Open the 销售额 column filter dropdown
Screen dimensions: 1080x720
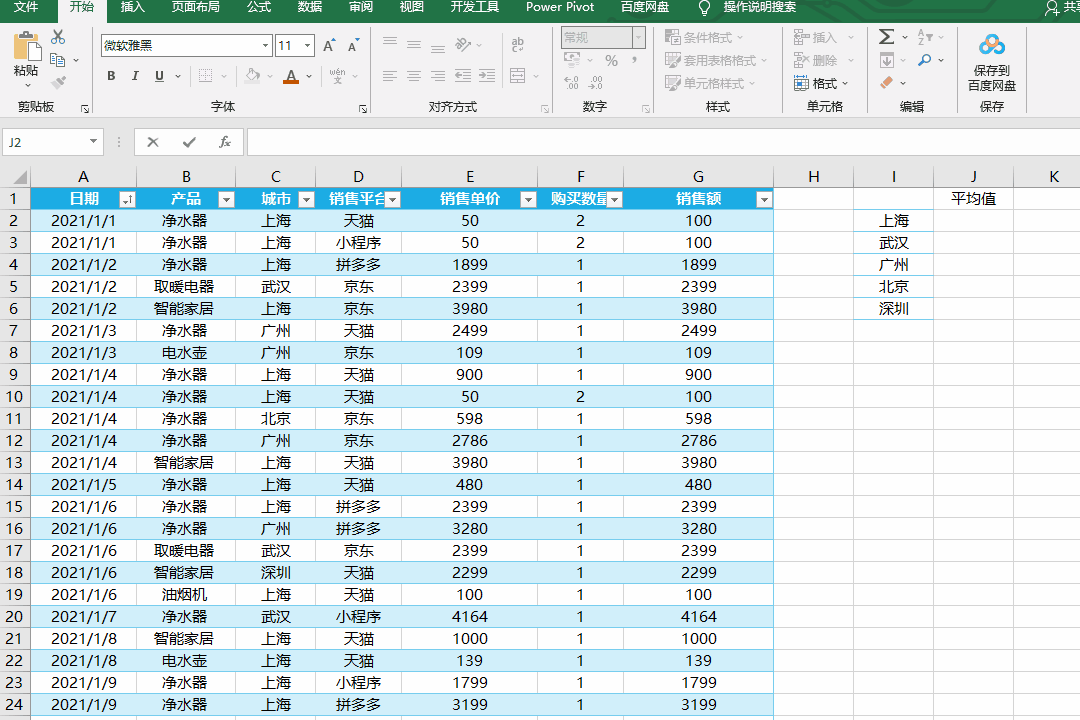[764, 200]
